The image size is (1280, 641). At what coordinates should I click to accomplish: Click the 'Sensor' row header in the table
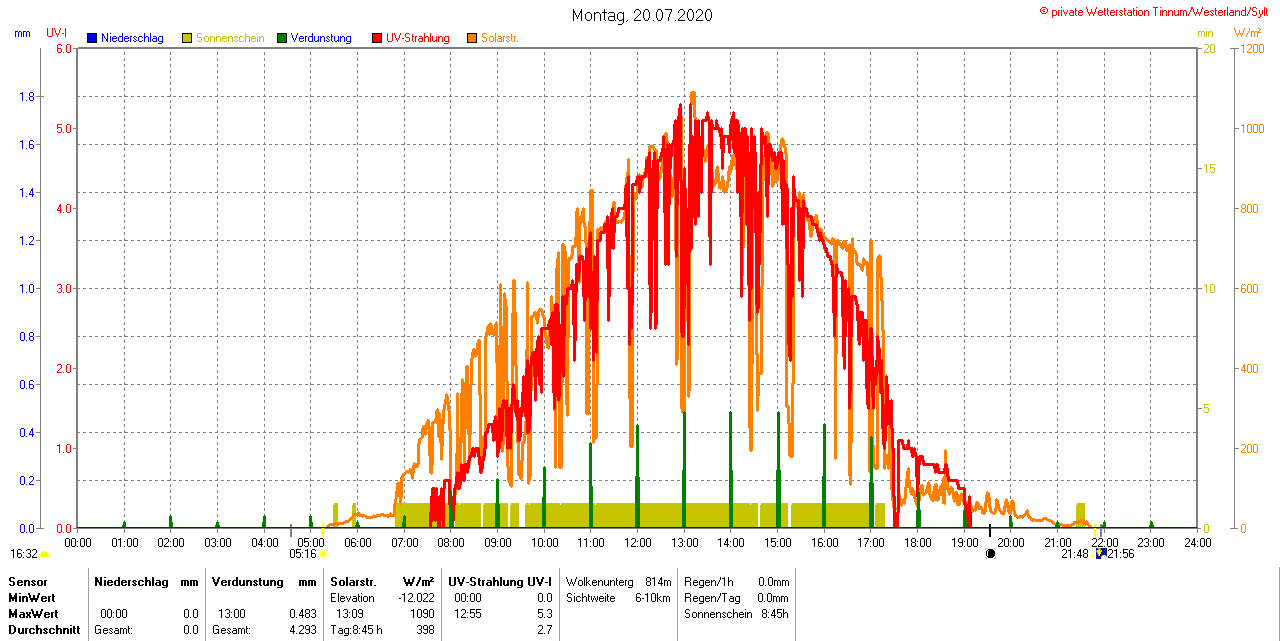point(28,581)
